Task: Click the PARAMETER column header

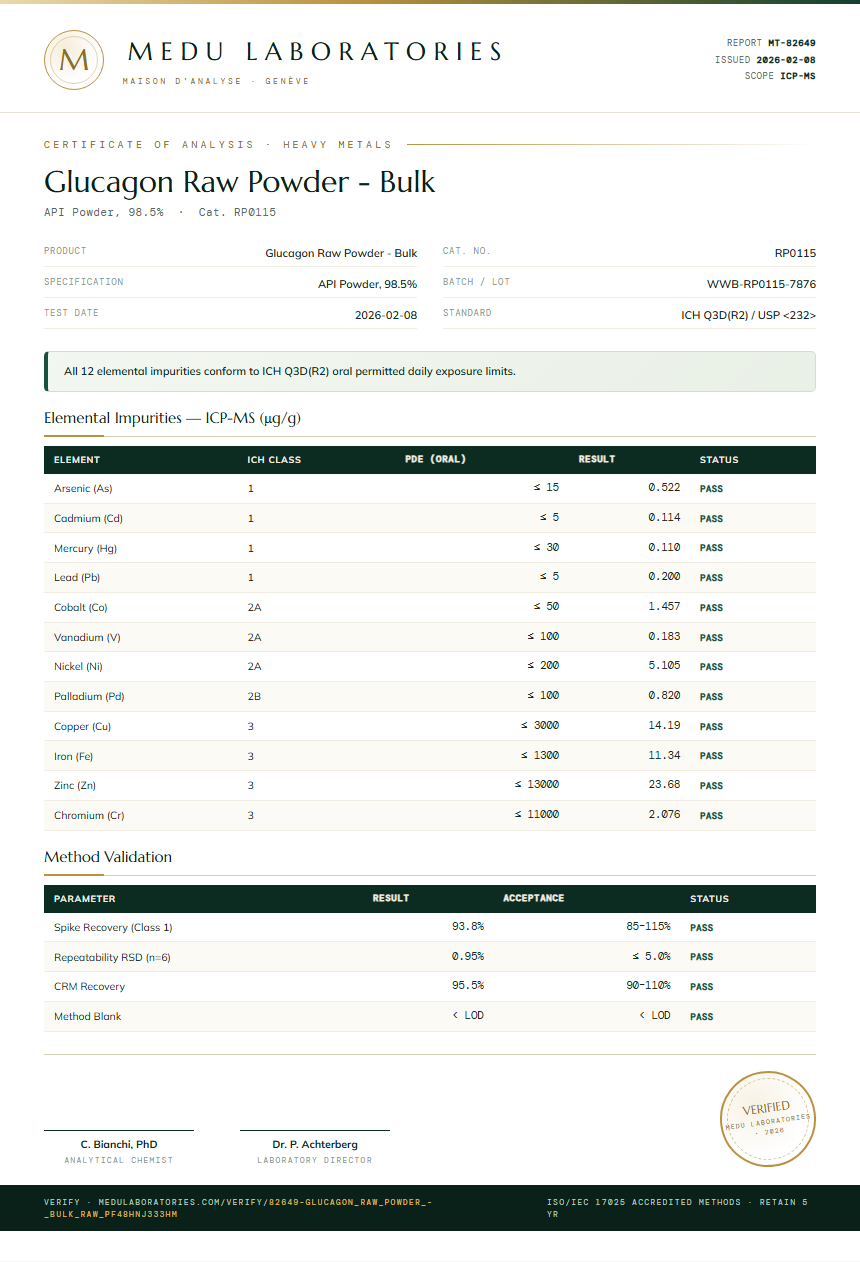Action: pos(85,899)
